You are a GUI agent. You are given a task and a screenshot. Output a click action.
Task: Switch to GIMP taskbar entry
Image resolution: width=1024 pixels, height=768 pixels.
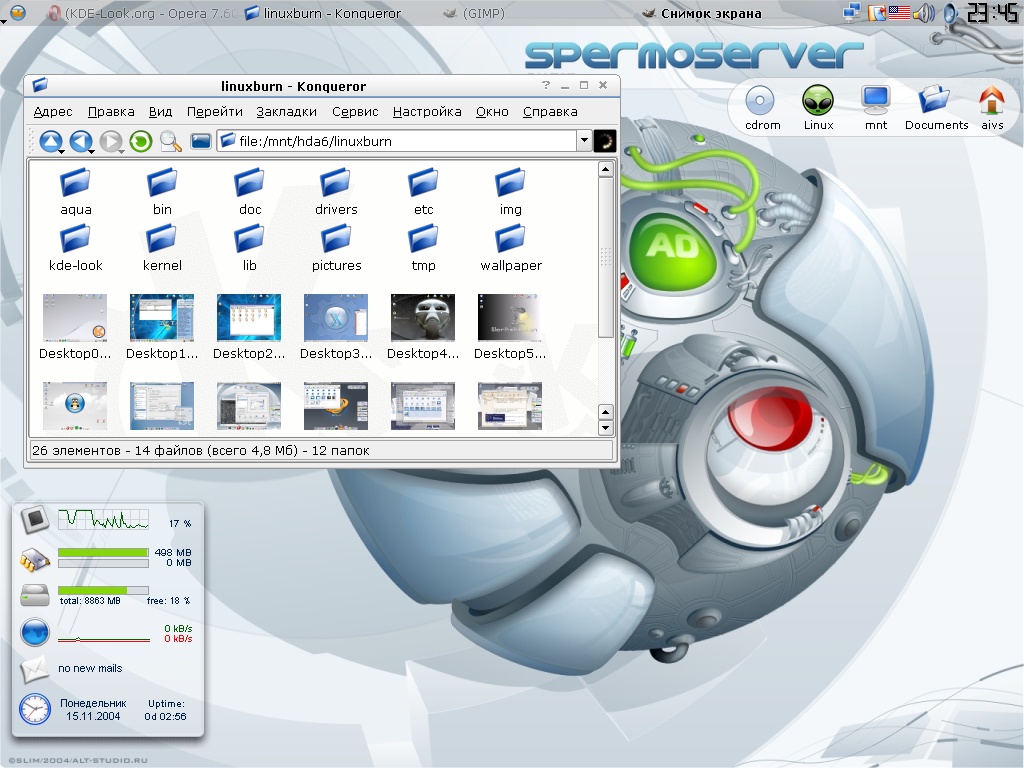point(473,13)
